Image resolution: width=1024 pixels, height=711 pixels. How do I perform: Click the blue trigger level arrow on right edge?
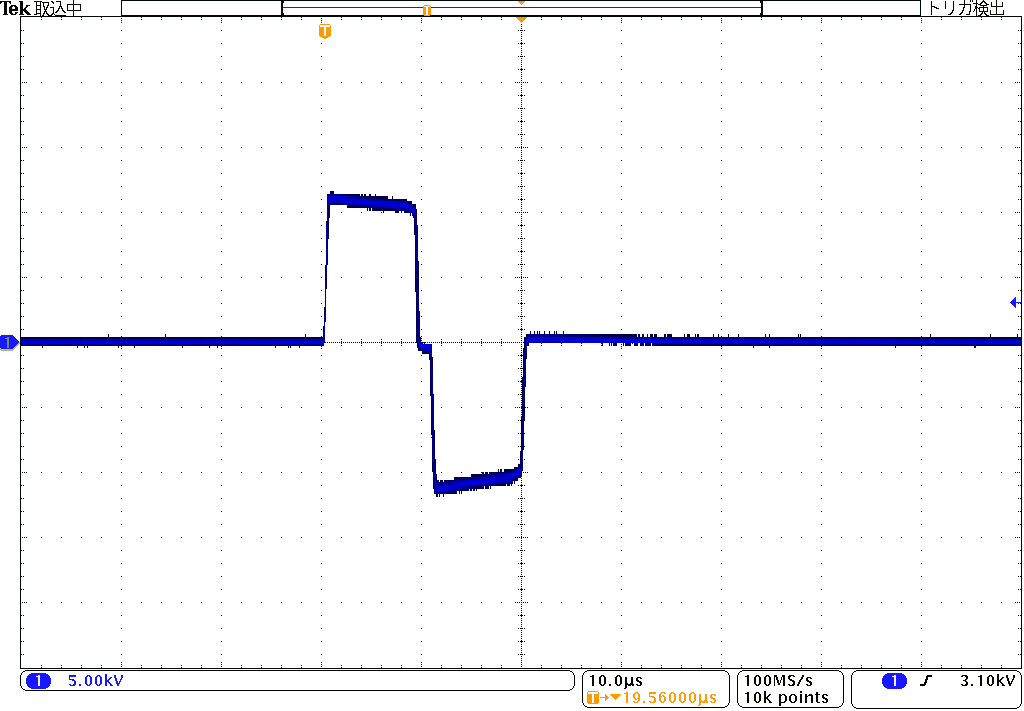[x=1014, y=302]
